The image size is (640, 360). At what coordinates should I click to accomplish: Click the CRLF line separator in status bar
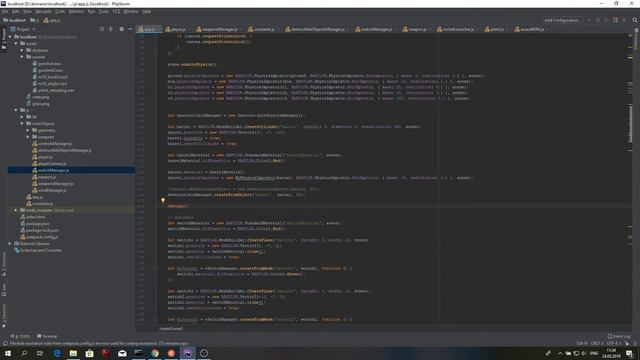point(597,343)
